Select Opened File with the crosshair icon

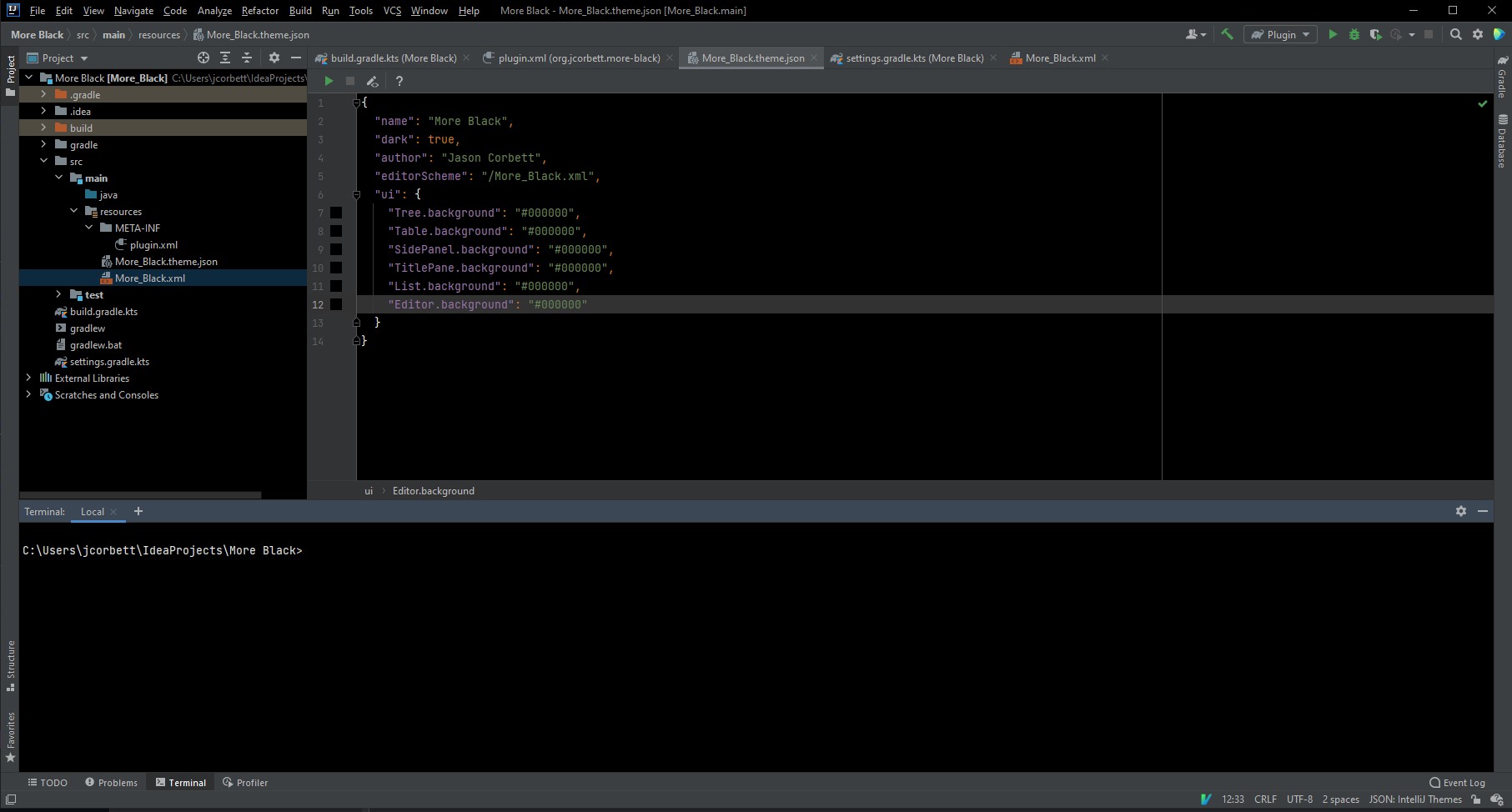tap(203, 58)
